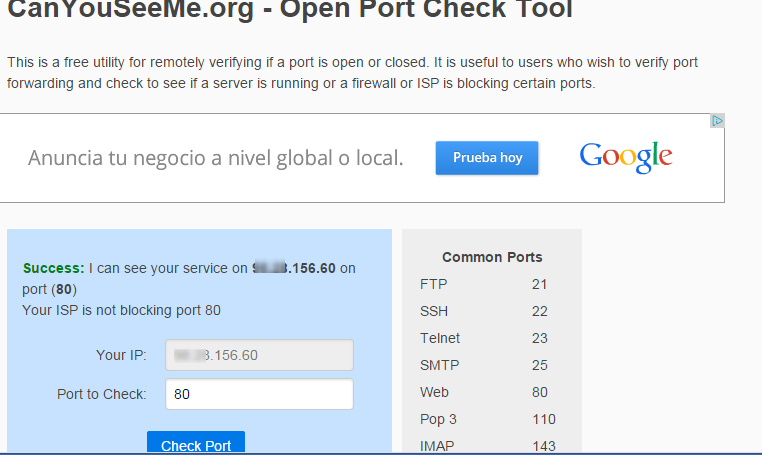Click the Check Port button

click(x=196, y=442)
